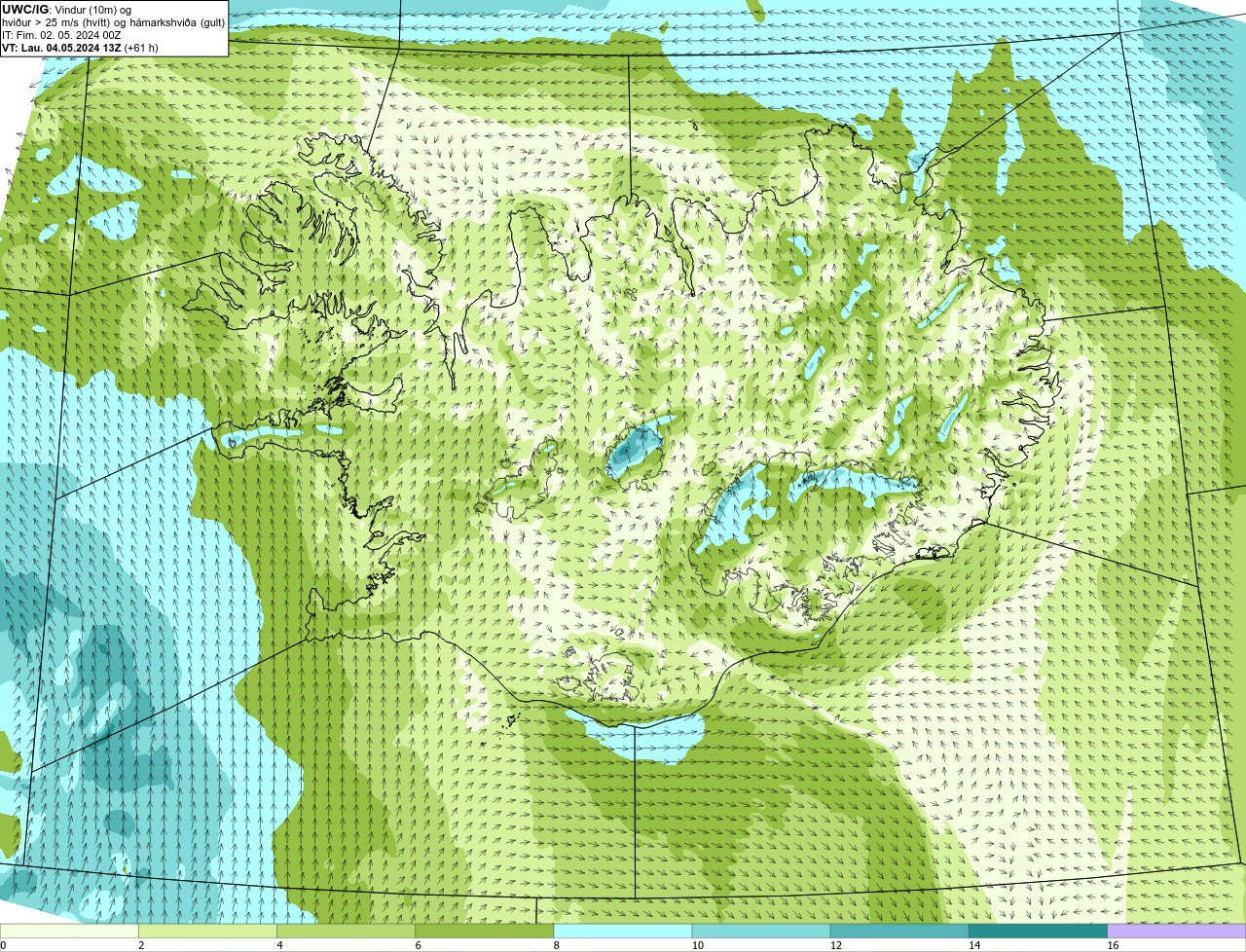Click the legend scale label "12"
Viewport: 1246px width, 952px height.
click(x=835, y=945)
